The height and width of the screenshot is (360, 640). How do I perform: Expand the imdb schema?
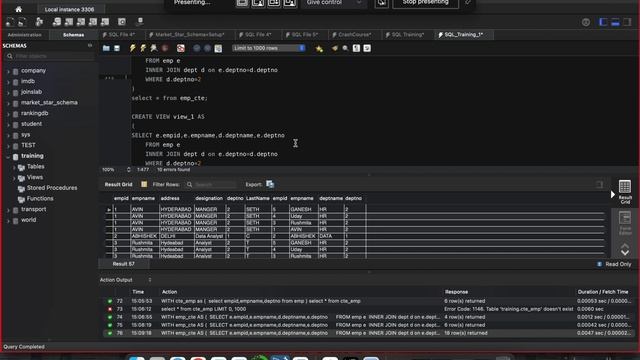[8, 82]
